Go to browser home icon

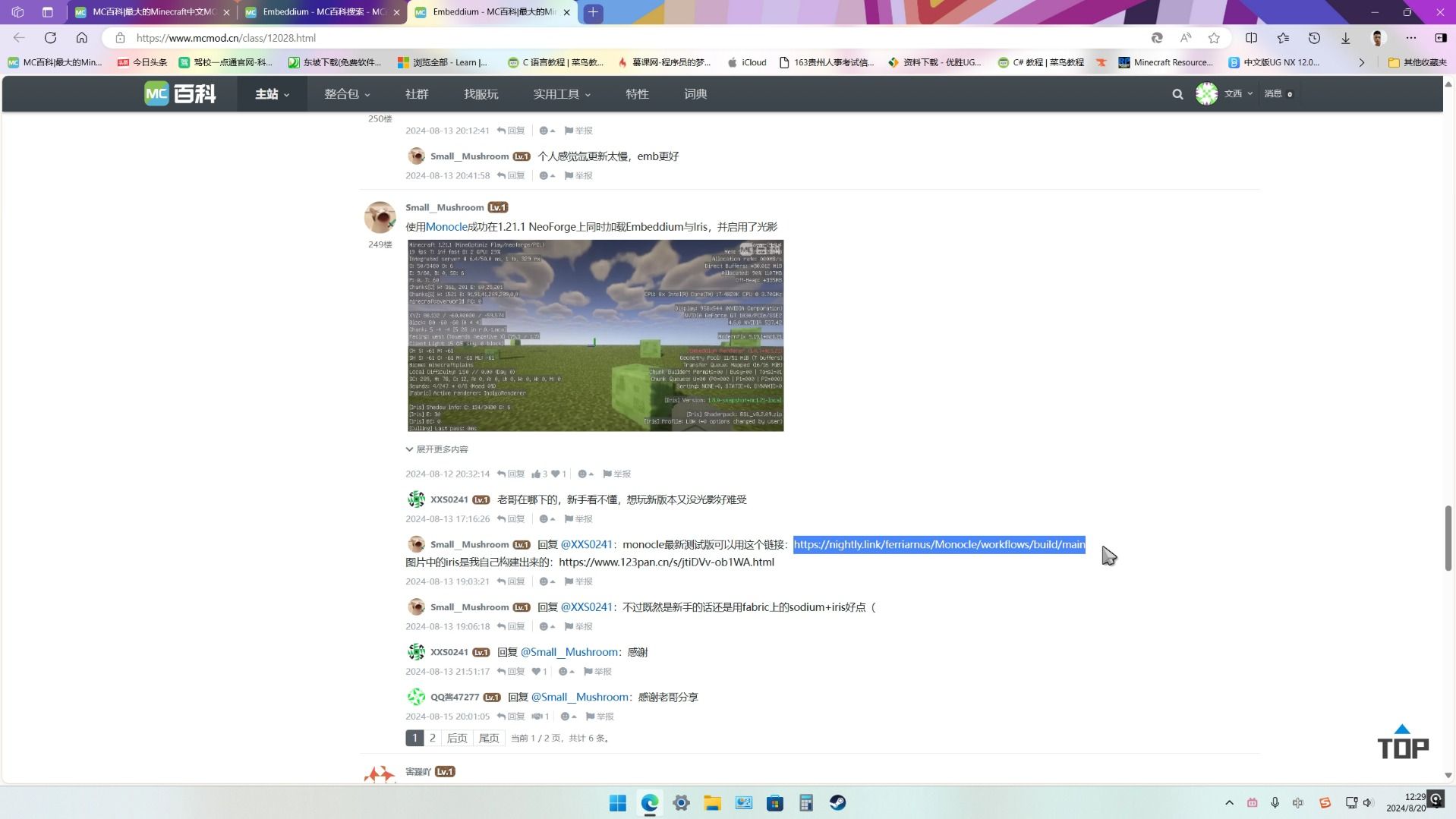point(81,37)
